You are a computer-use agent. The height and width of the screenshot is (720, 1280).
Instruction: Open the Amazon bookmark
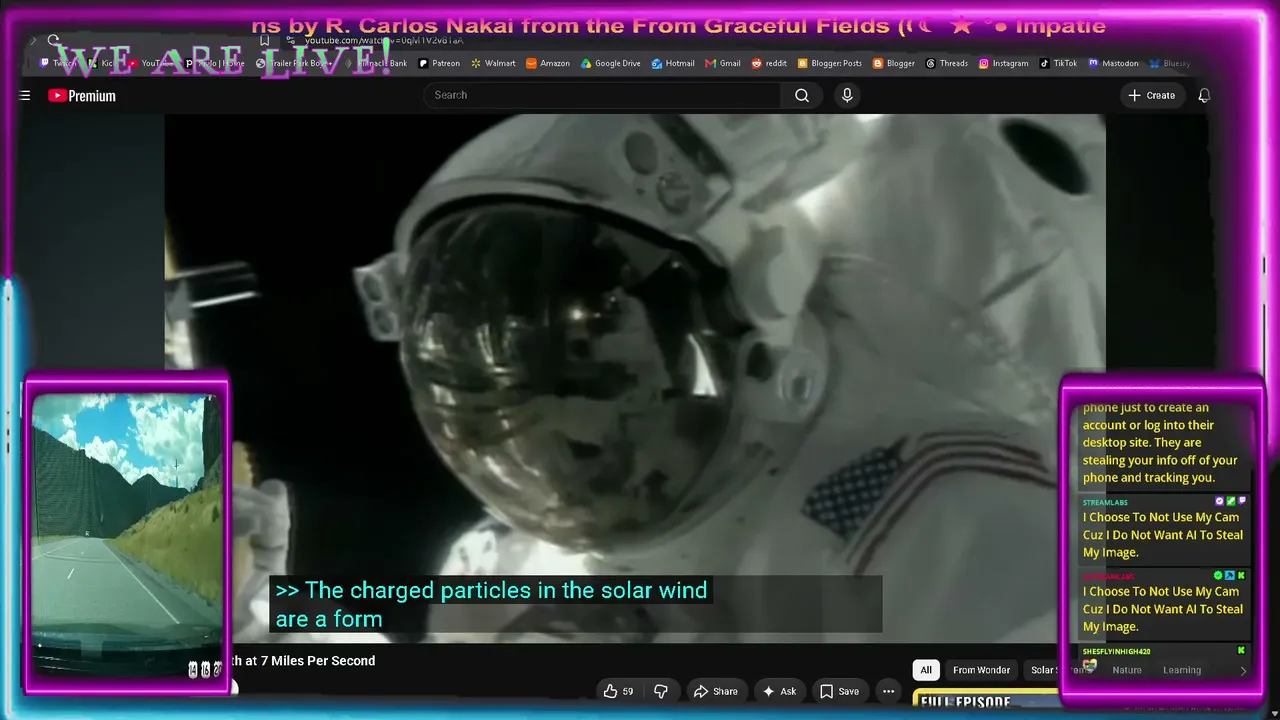click(548, 63)
